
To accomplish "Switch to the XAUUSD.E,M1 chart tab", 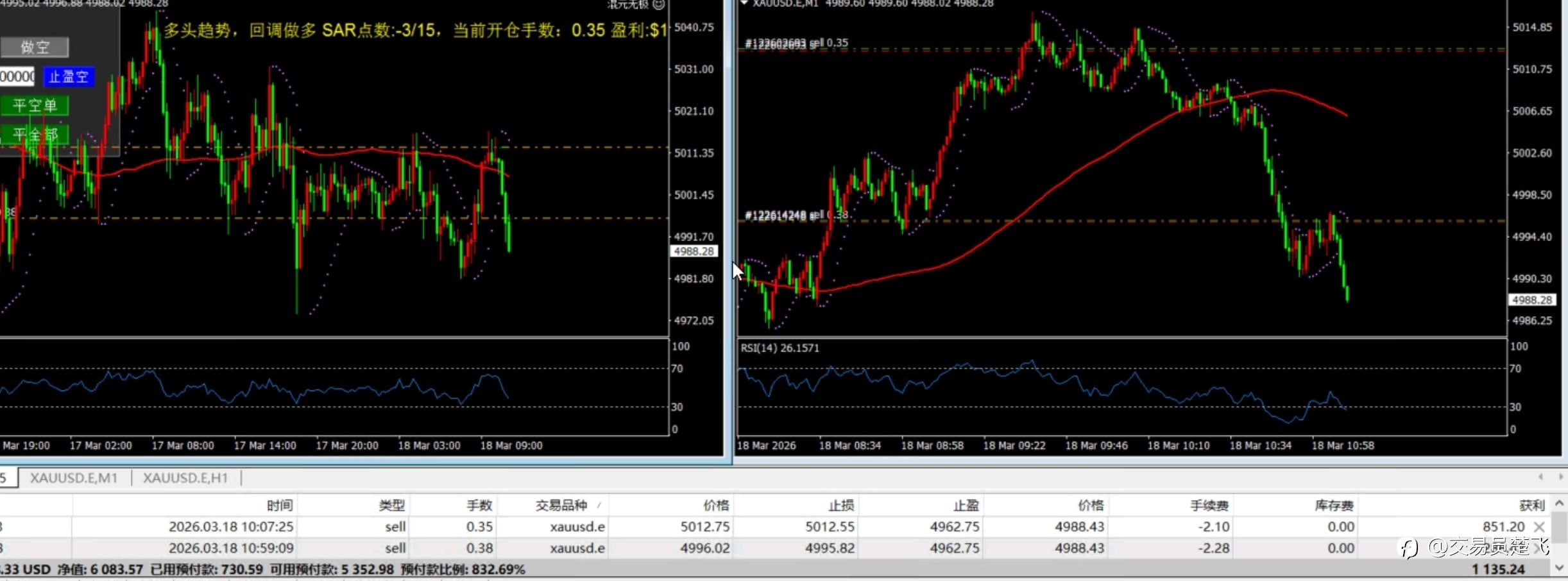I will [x=74, y=478].
